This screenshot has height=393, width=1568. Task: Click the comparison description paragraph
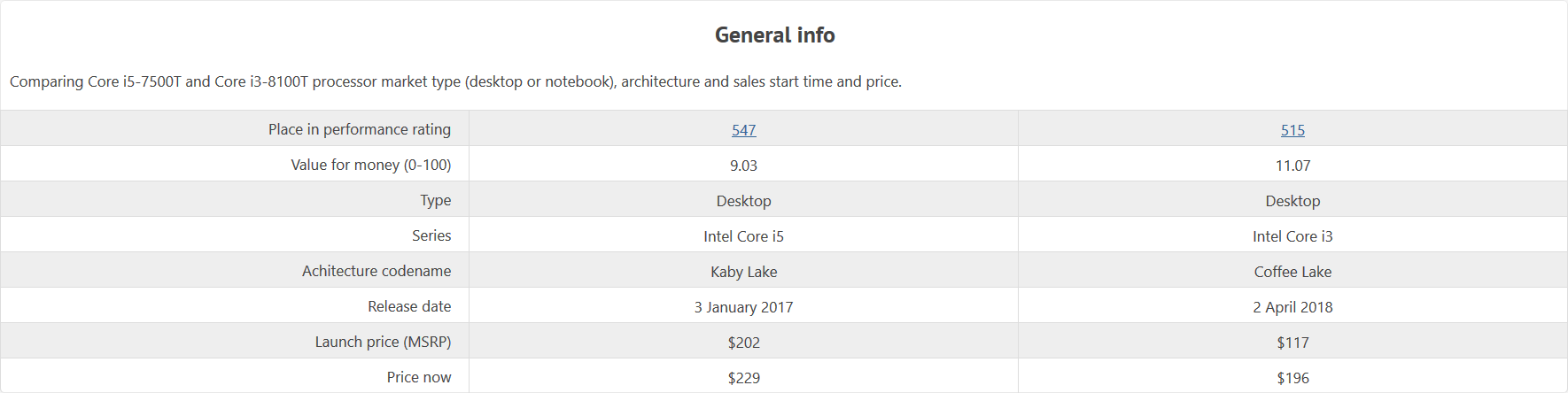coord(455,81)
